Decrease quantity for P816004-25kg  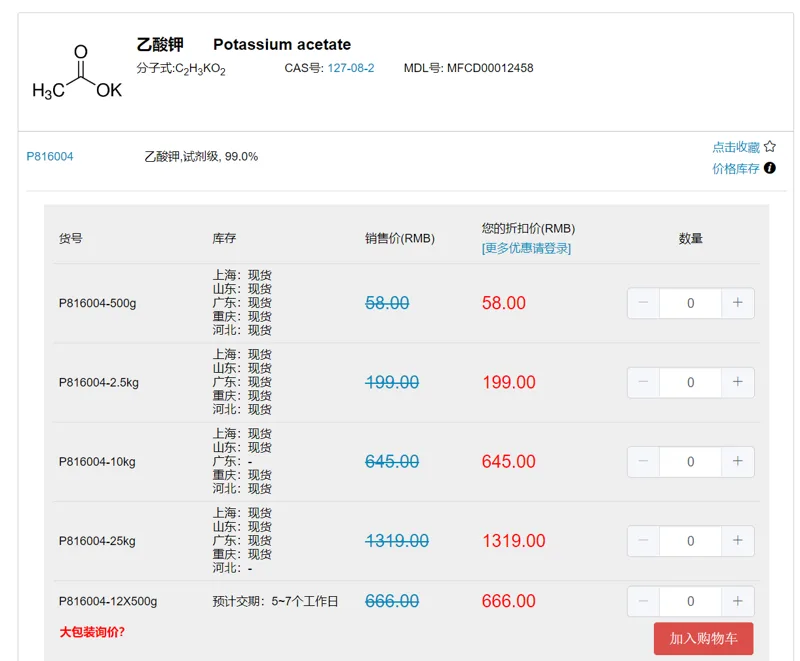tap(643, 541)
